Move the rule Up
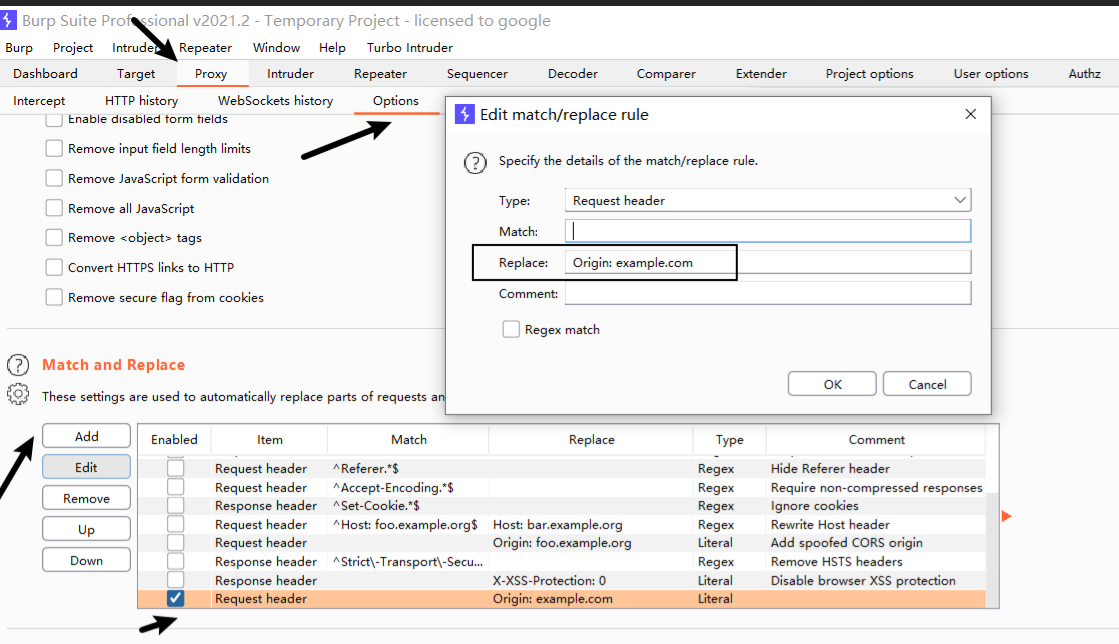Screen dimensions: 1119x644 tap(86, 529)
